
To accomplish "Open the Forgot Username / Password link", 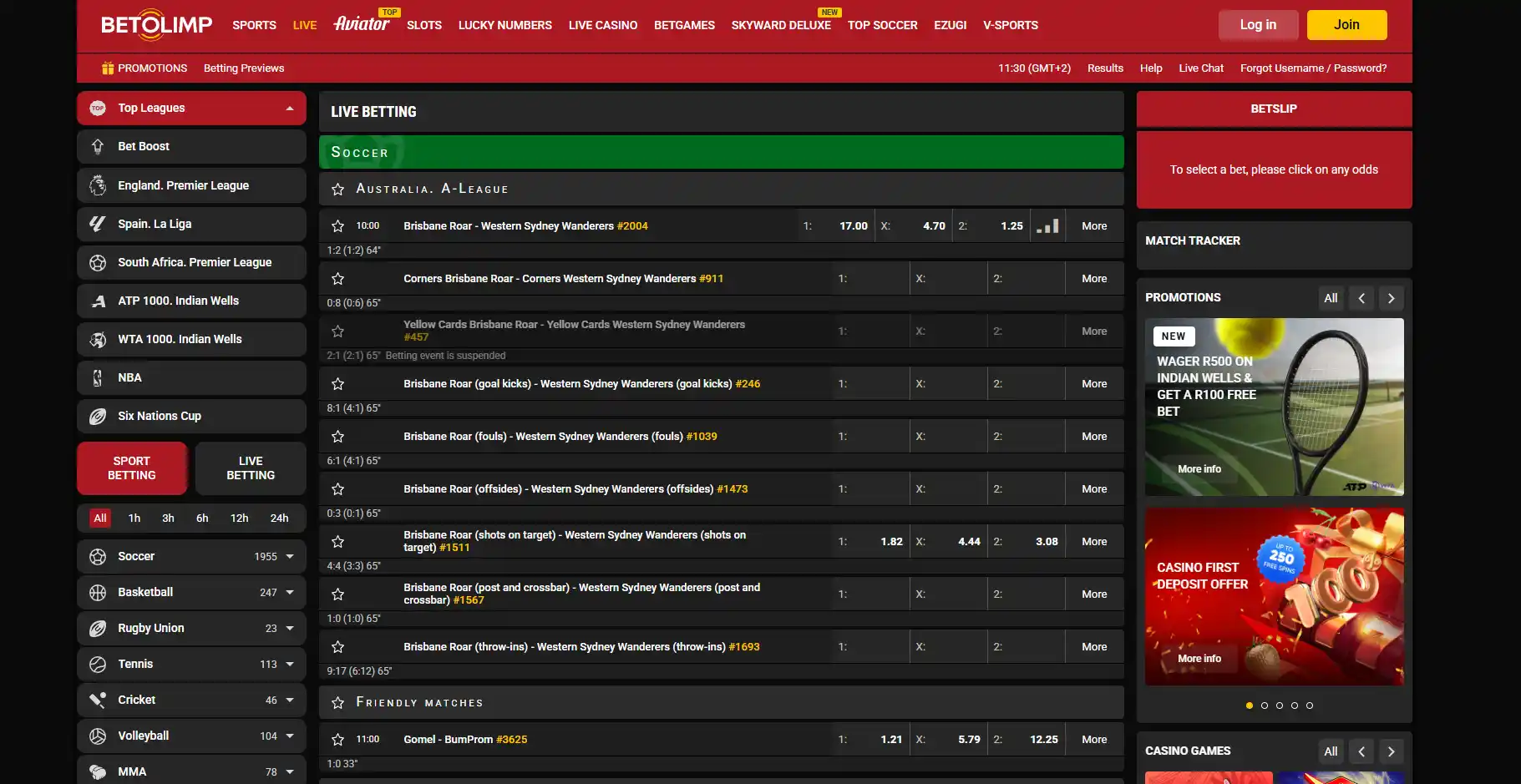I will pyautogui.click(x=1313, y=68).
